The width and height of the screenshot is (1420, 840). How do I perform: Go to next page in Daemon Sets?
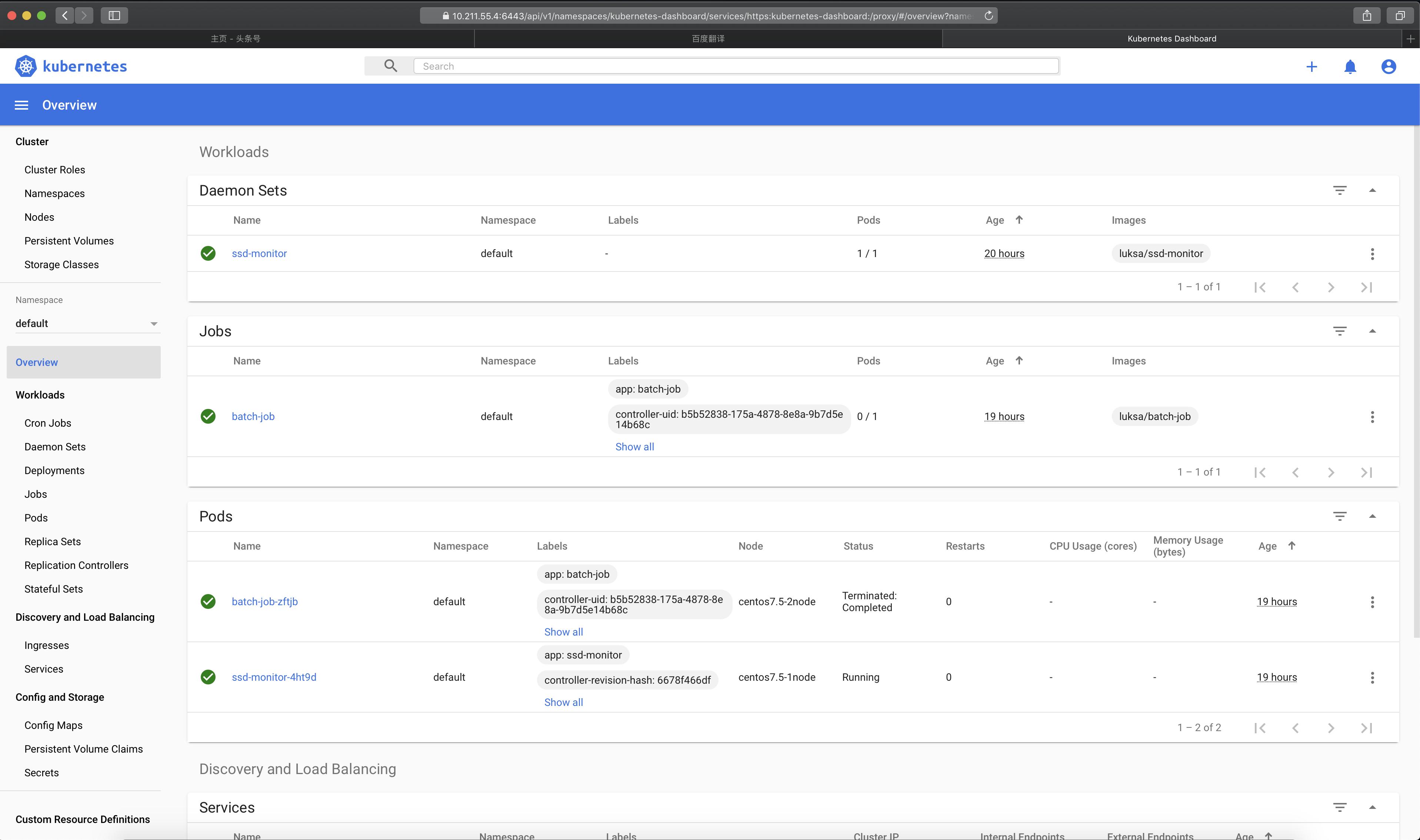tap(1331, 287)
